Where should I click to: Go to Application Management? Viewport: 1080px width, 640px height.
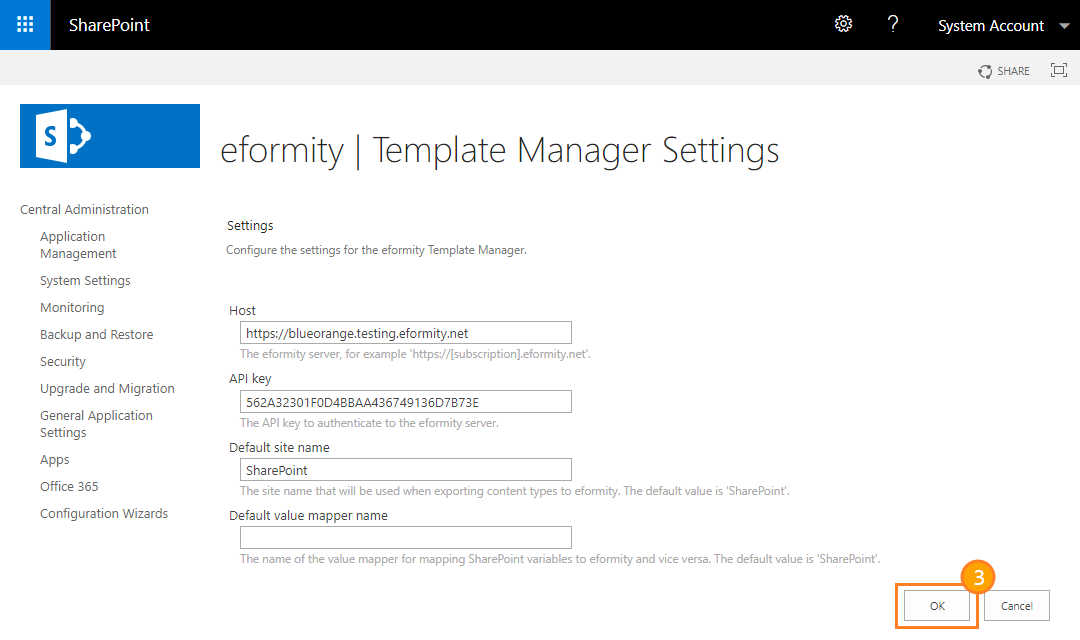pyautogui.click(x=78, y=245)
